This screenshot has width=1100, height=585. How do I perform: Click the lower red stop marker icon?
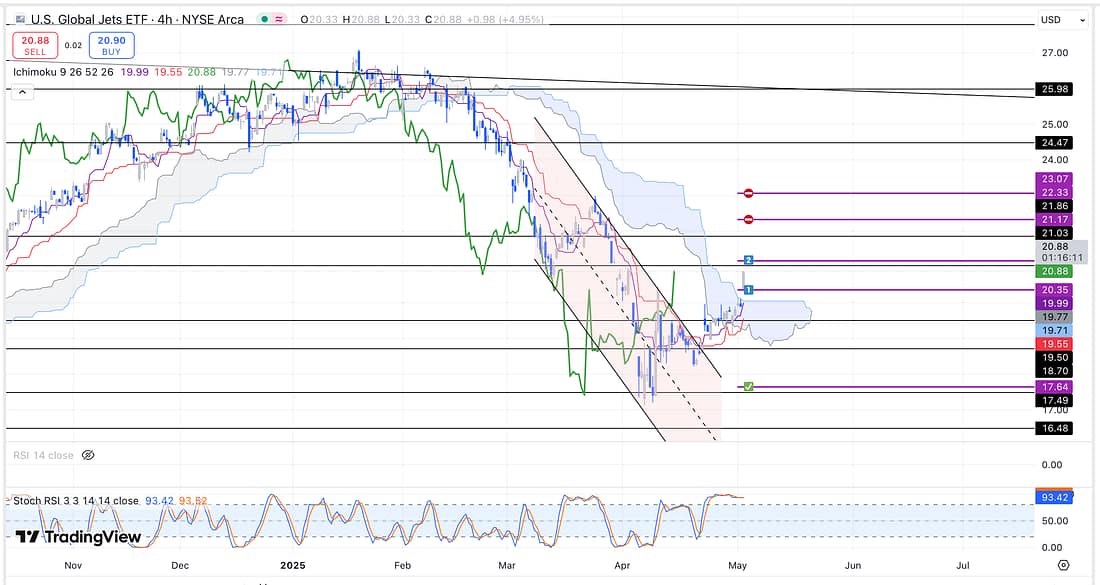748,219
